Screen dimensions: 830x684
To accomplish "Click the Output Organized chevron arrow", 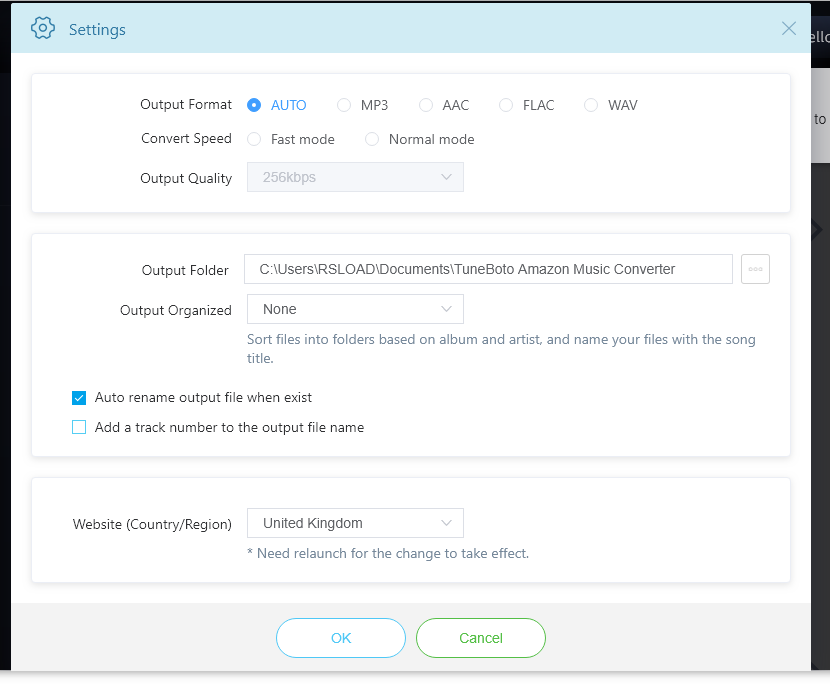I will (446, 309).
